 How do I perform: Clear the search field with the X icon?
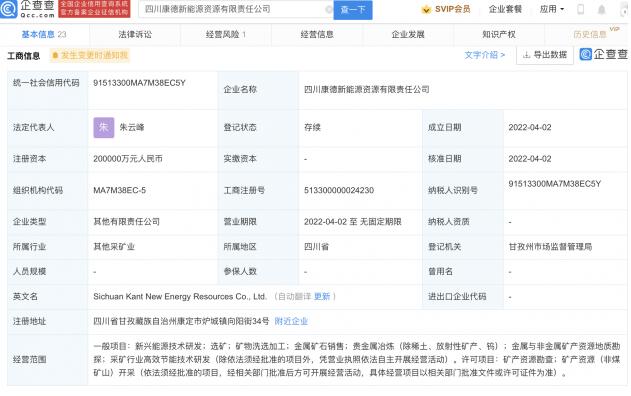click(x=329, y=9)
